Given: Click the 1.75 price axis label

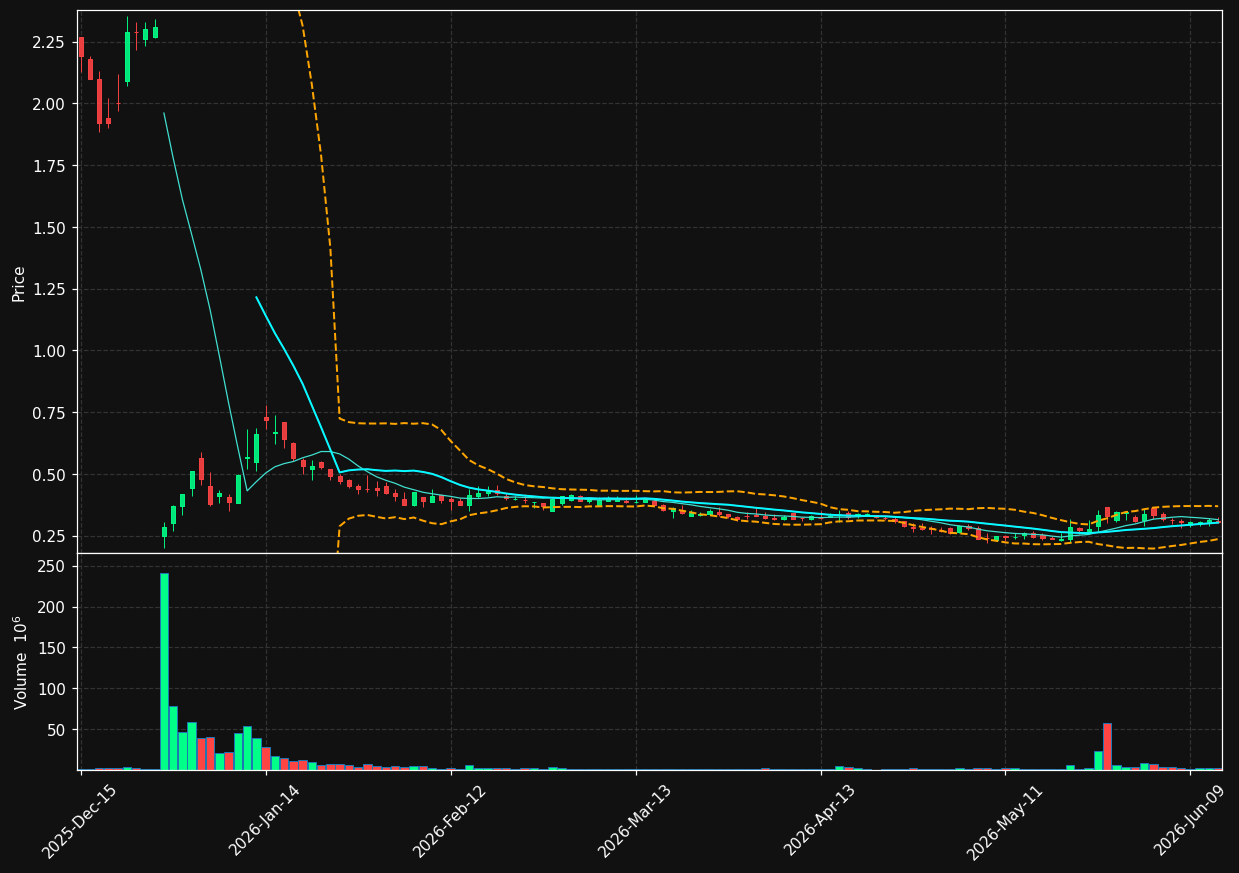Looking at the screenshot, I should (x=50, y=166).
